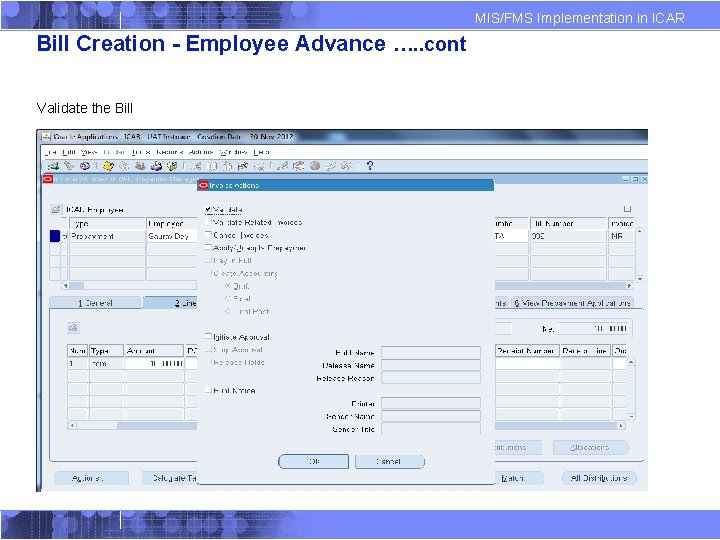Open the File menu
Image resolution: width=720 pixels, height=540 pixels.
[x=51, y=152]
